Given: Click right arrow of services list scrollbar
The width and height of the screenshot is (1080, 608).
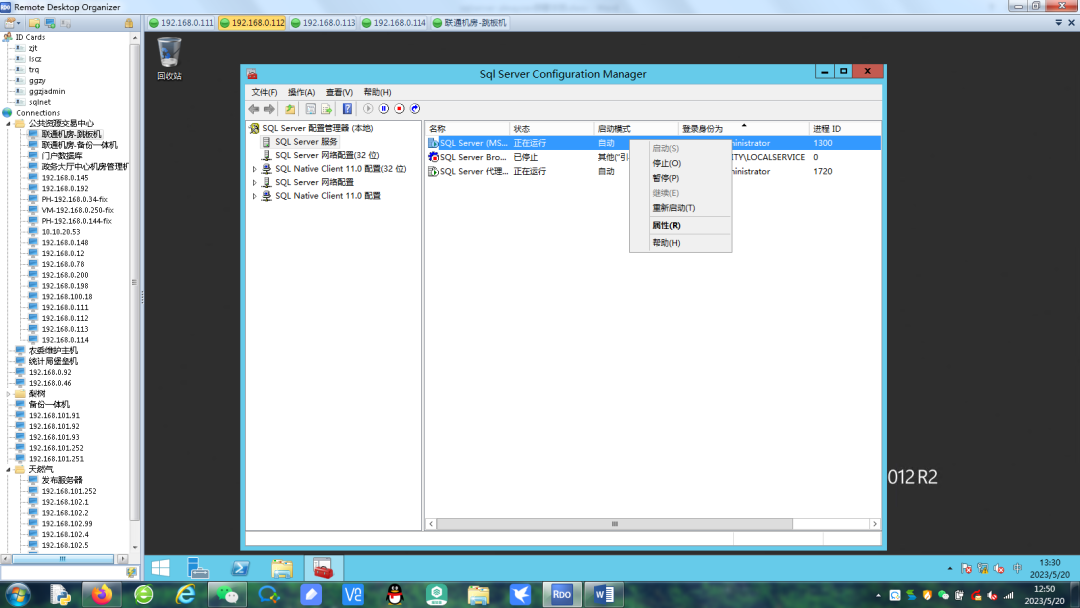Looking at the screenshot, I should click(875, 524).
